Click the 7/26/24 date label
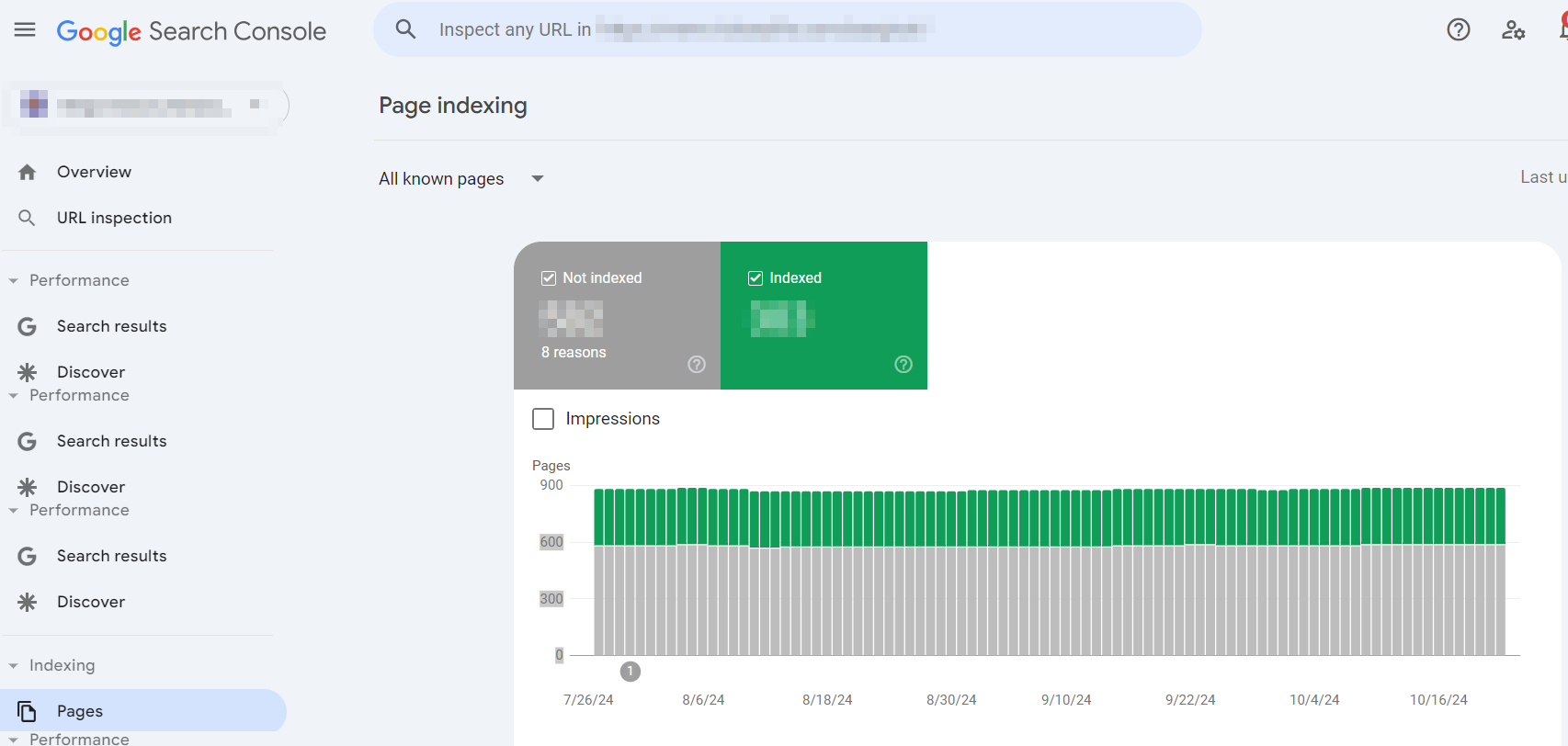The height and width of the screenshot is (746, 1568). pos(588,700)
